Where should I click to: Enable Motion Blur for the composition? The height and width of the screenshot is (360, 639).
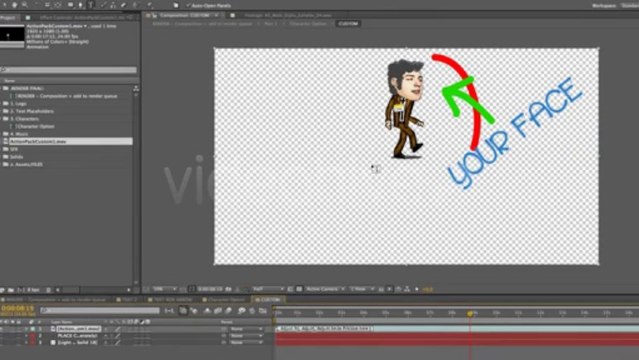pos(228,311)
